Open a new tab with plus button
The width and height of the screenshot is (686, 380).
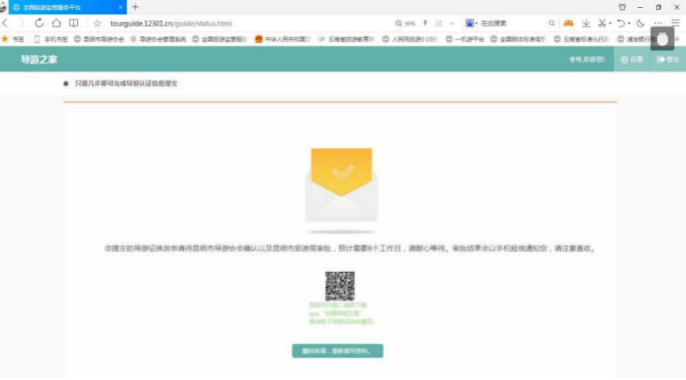(x=135, y=7)
